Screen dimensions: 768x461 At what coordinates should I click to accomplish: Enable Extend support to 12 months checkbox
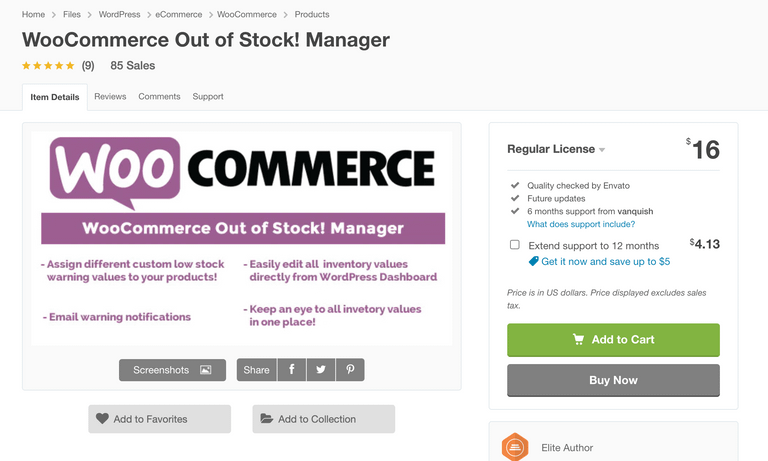point(515,245)
